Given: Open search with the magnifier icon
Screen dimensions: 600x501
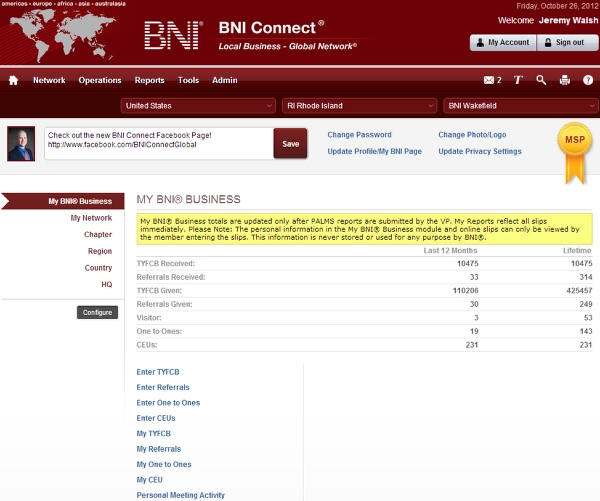Looking at the screenshot, I should (x=541, y=80).
